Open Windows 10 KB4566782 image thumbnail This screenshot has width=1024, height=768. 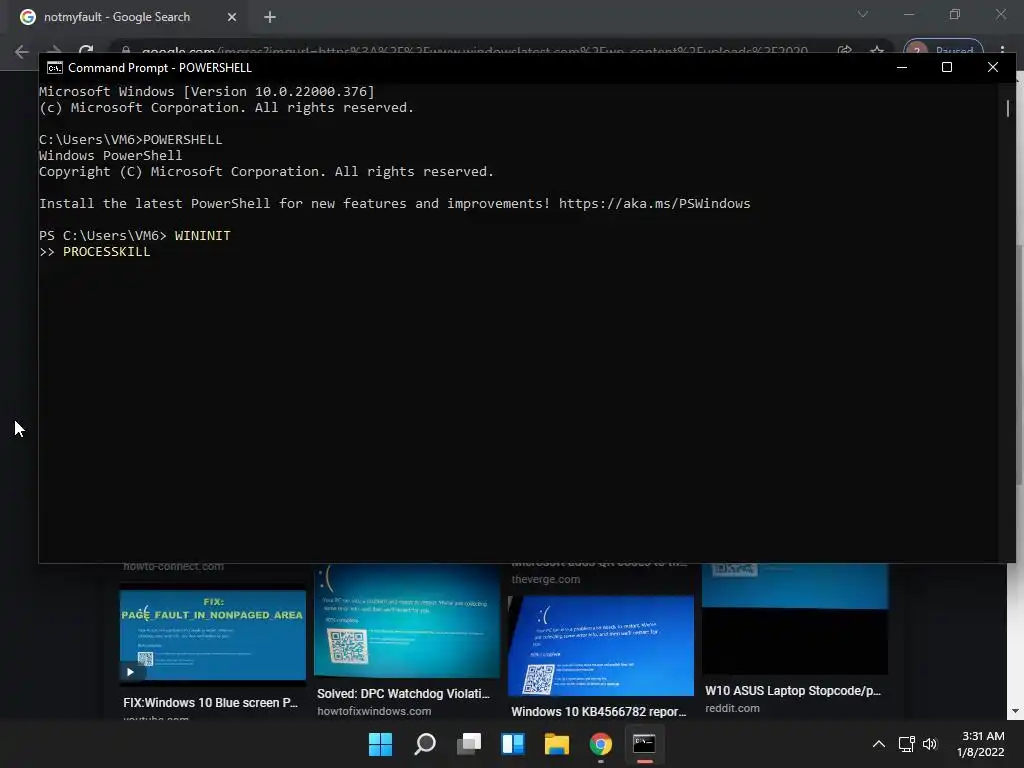[601, 646]
